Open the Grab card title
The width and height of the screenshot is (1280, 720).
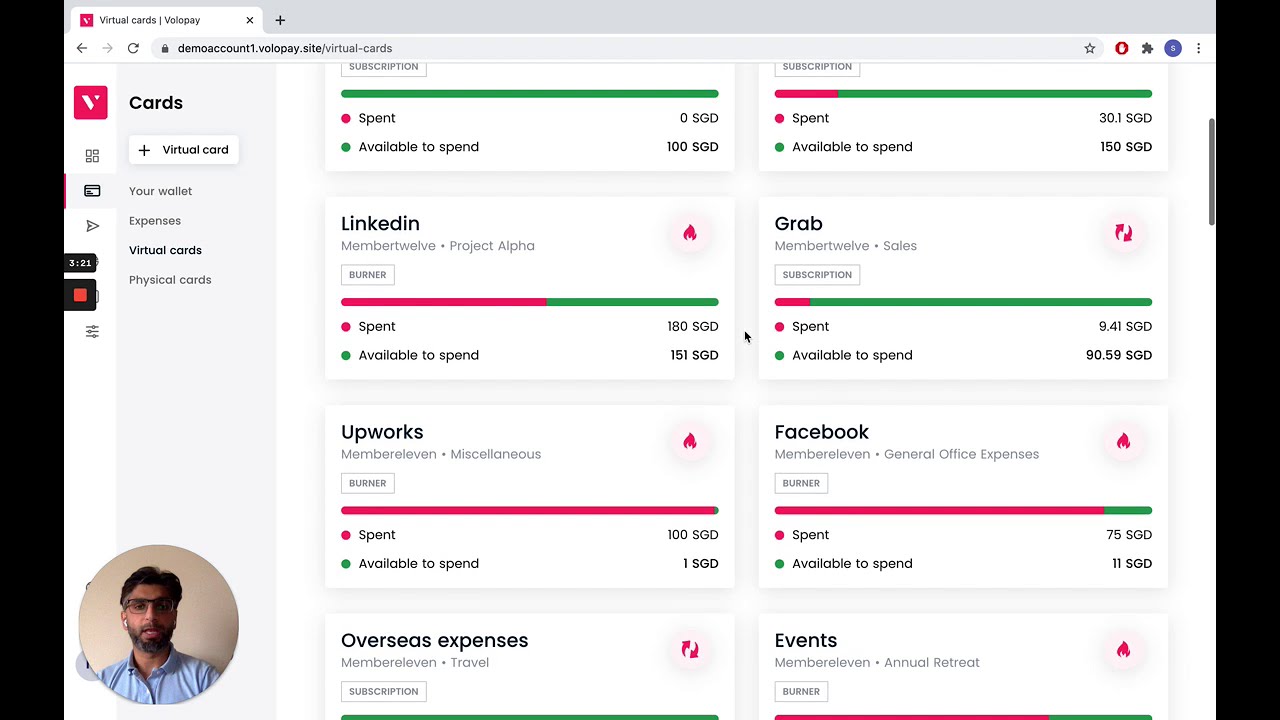coord(798,223)
